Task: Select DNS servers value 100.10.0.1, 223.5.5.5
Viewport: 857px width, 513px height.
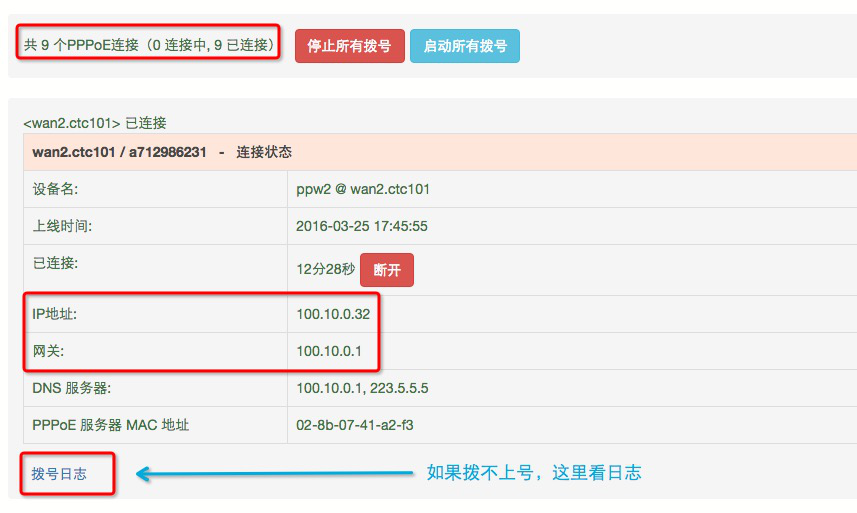Action: pos(362,388)
